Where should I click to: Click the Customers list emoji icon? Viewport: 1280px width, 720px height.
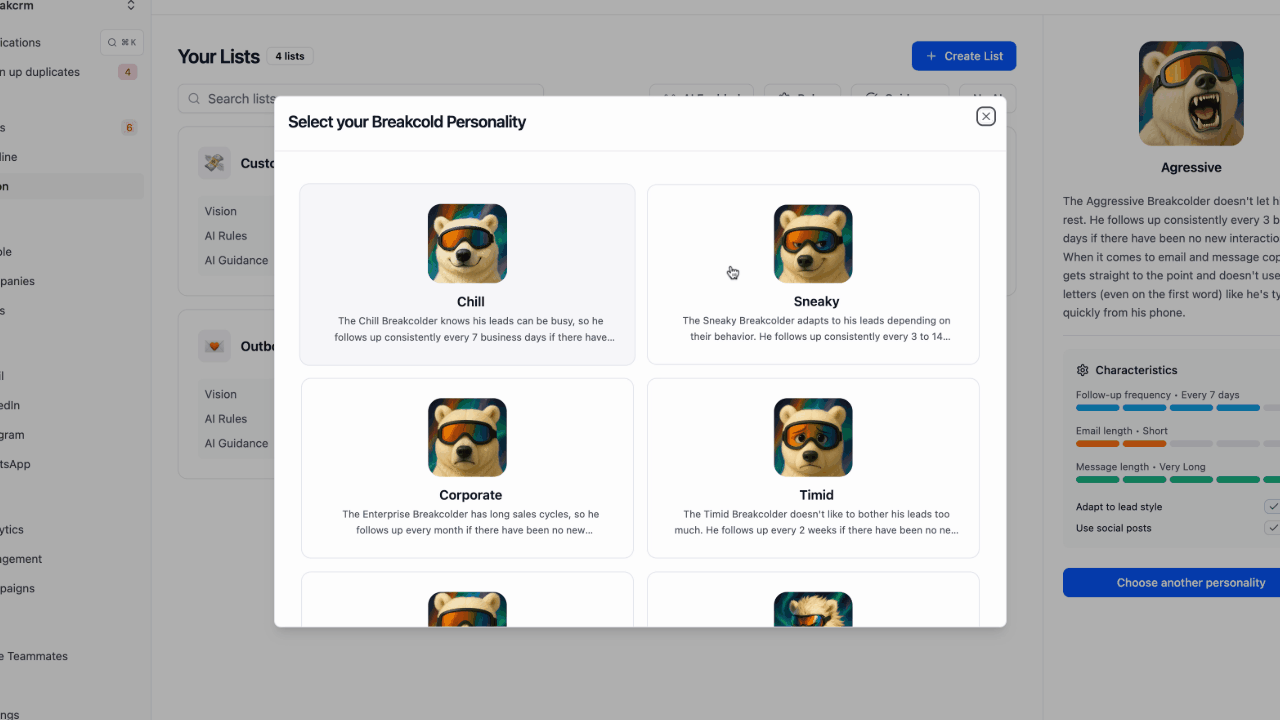[214, 163]
